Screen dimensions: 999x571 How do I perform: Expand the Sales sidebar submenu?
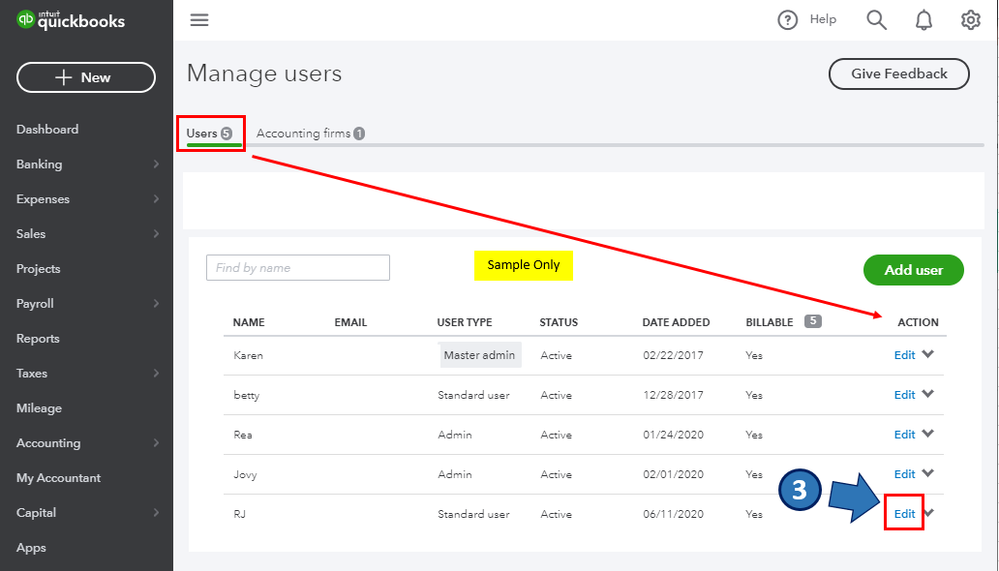pyautogui.click(x=156, y=234)
